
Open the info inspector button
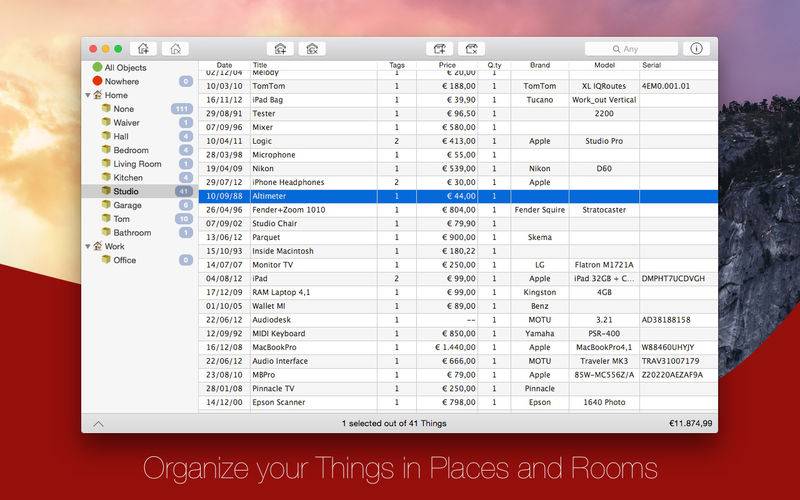[x=696, y=48]
